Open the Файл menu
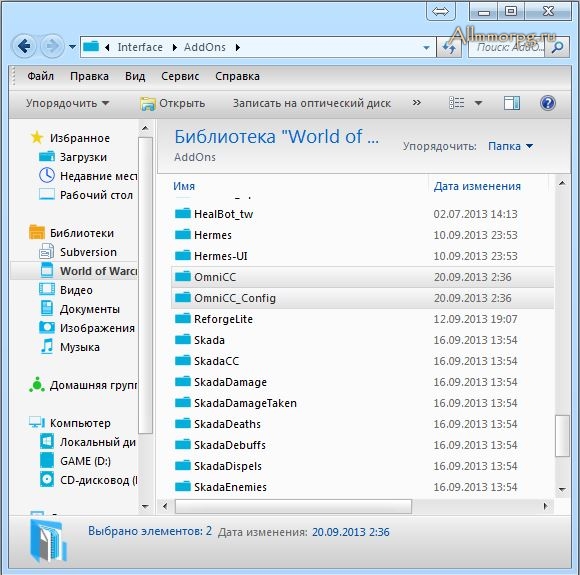Viewport: 580px width, 575px height. [x=40, y=76]
